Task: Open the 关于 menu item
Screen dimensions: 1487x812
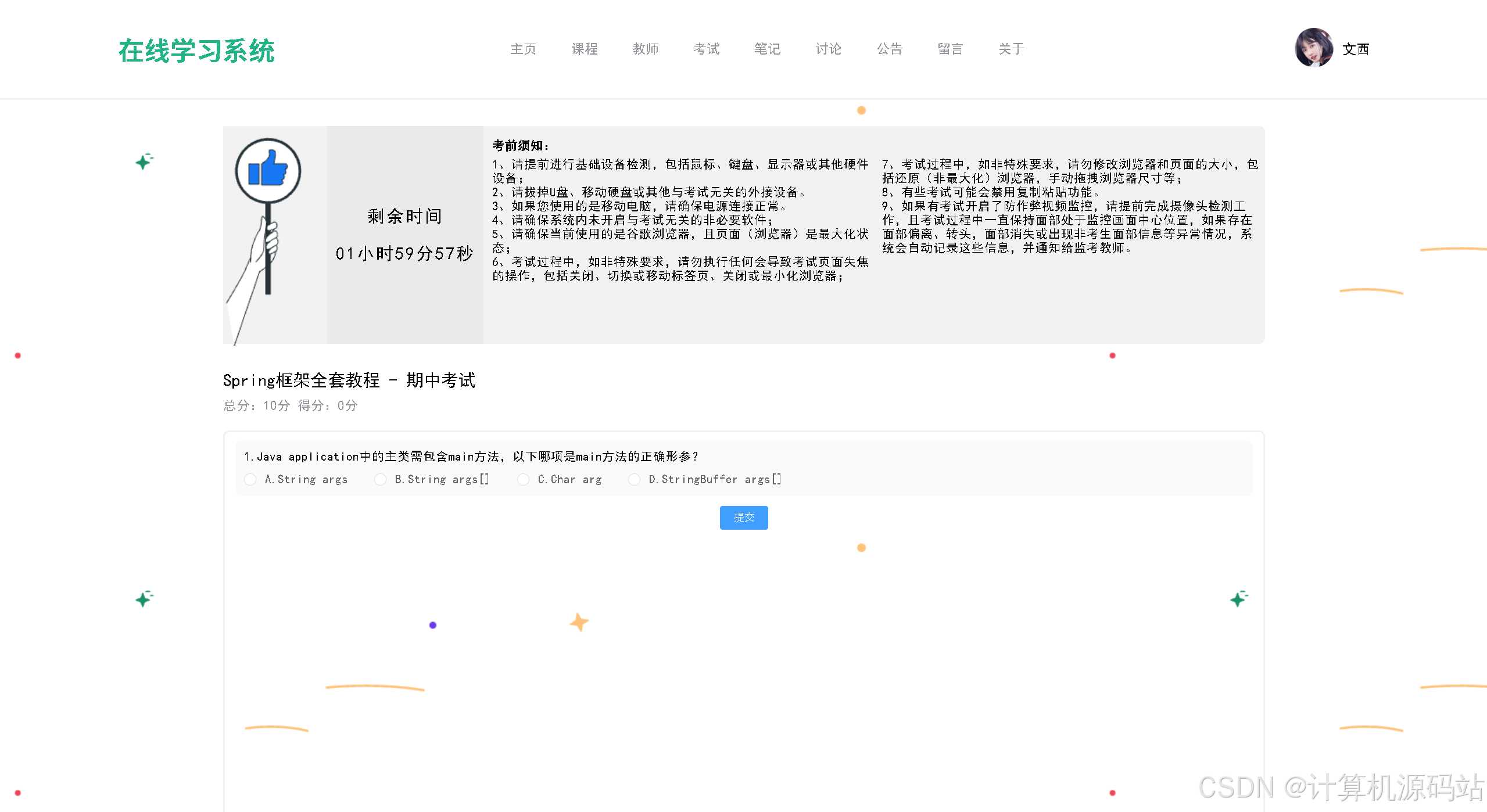Action: (x=1011, y=49)
